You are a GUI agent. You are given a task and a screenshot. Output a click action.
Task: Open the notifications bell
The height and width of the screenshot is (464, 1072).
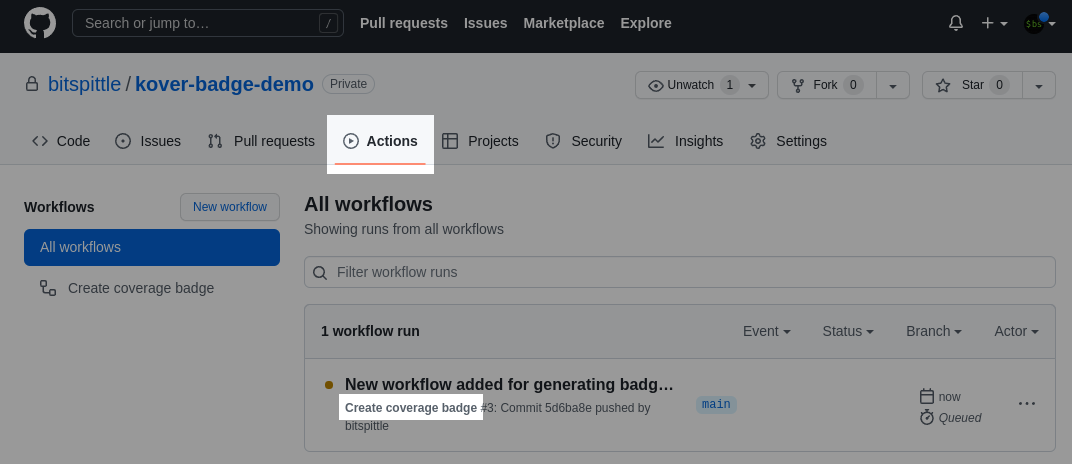tap(956, 23)
